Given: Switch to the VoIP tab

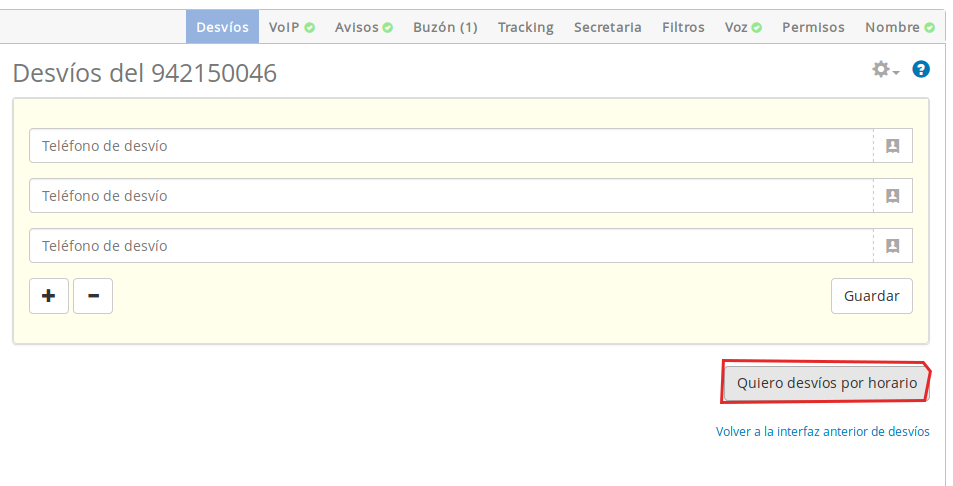Looking at the screenshot, I should click(291, 27).
